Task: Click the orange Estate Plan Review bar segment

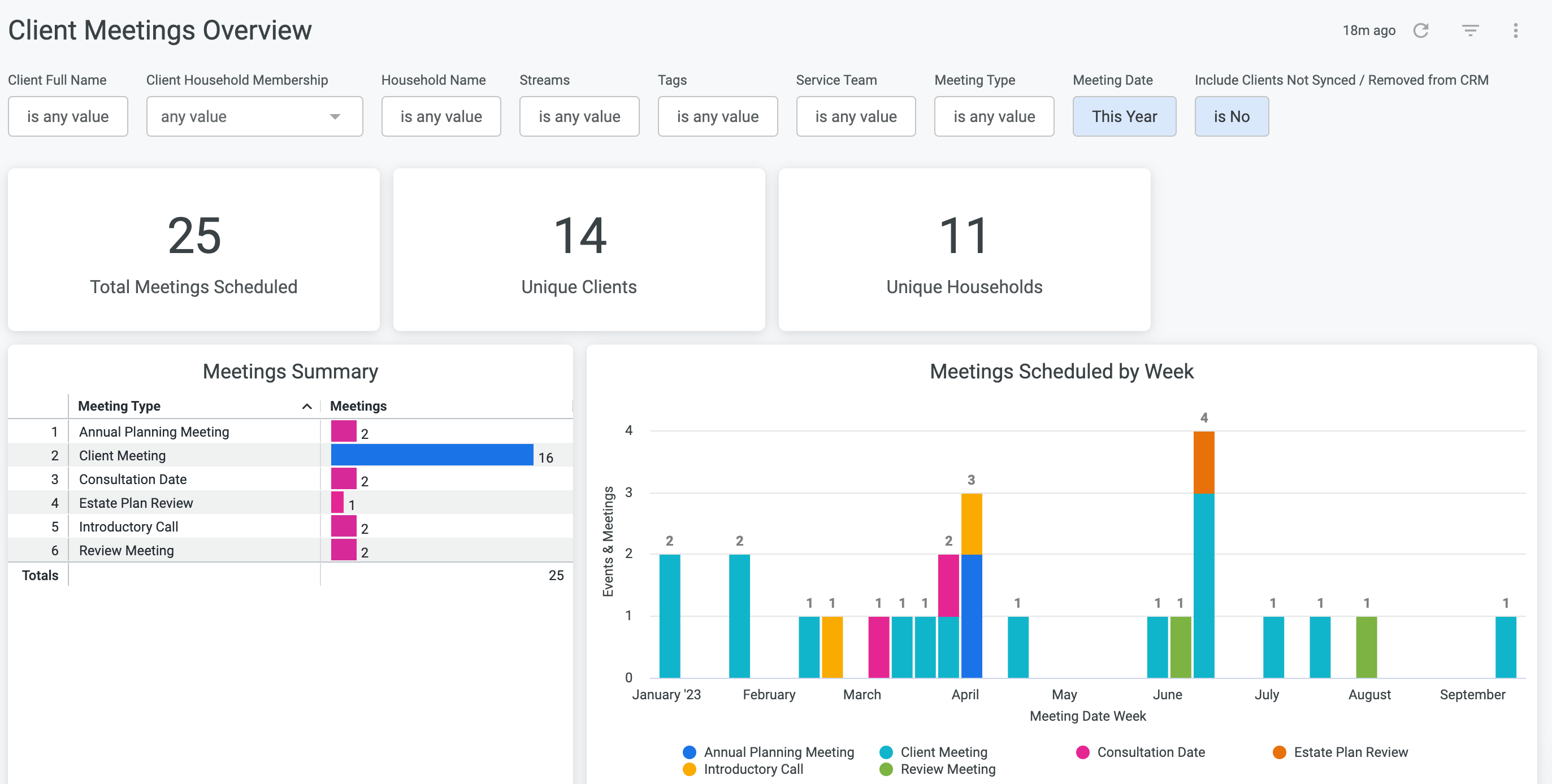Action: 1204,463
